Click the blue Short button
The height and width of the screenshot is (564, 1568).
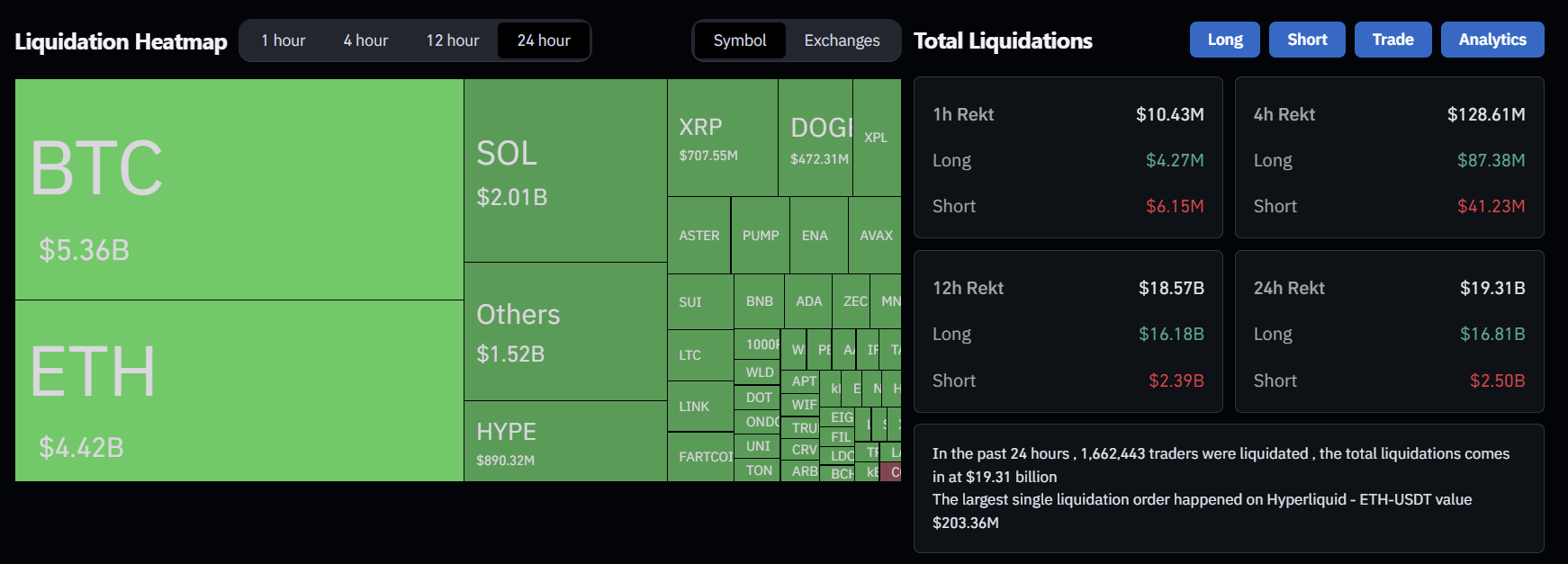1307,40
